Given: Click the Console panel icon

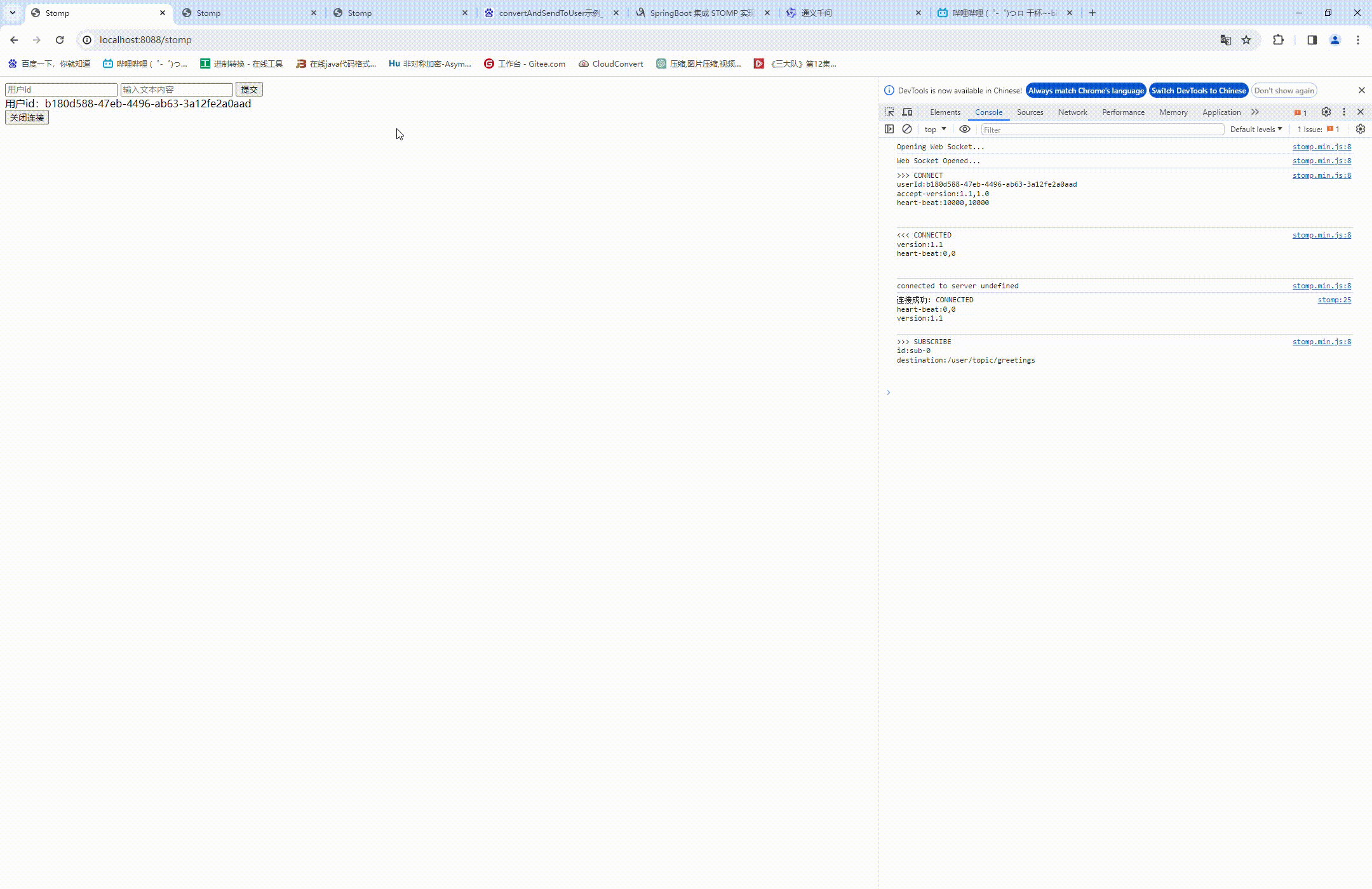Looking at the screenshot, I should point(988,111).
